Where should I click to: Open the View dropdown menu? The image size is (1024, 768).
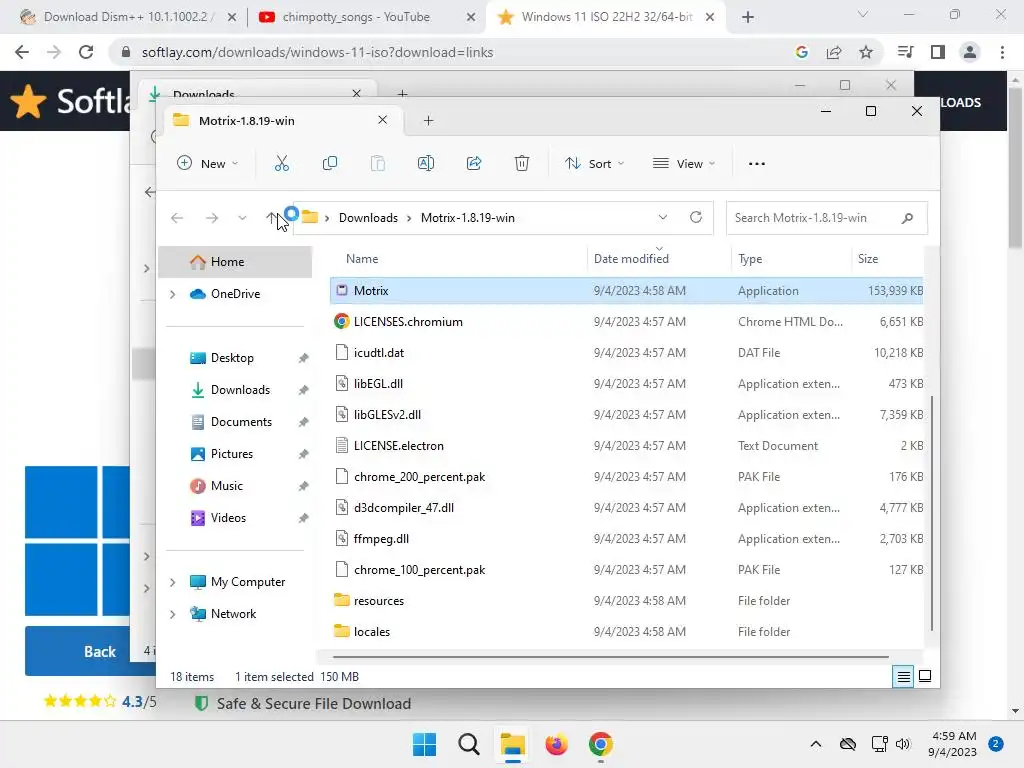pyautogui.click(x=684, y=163)
